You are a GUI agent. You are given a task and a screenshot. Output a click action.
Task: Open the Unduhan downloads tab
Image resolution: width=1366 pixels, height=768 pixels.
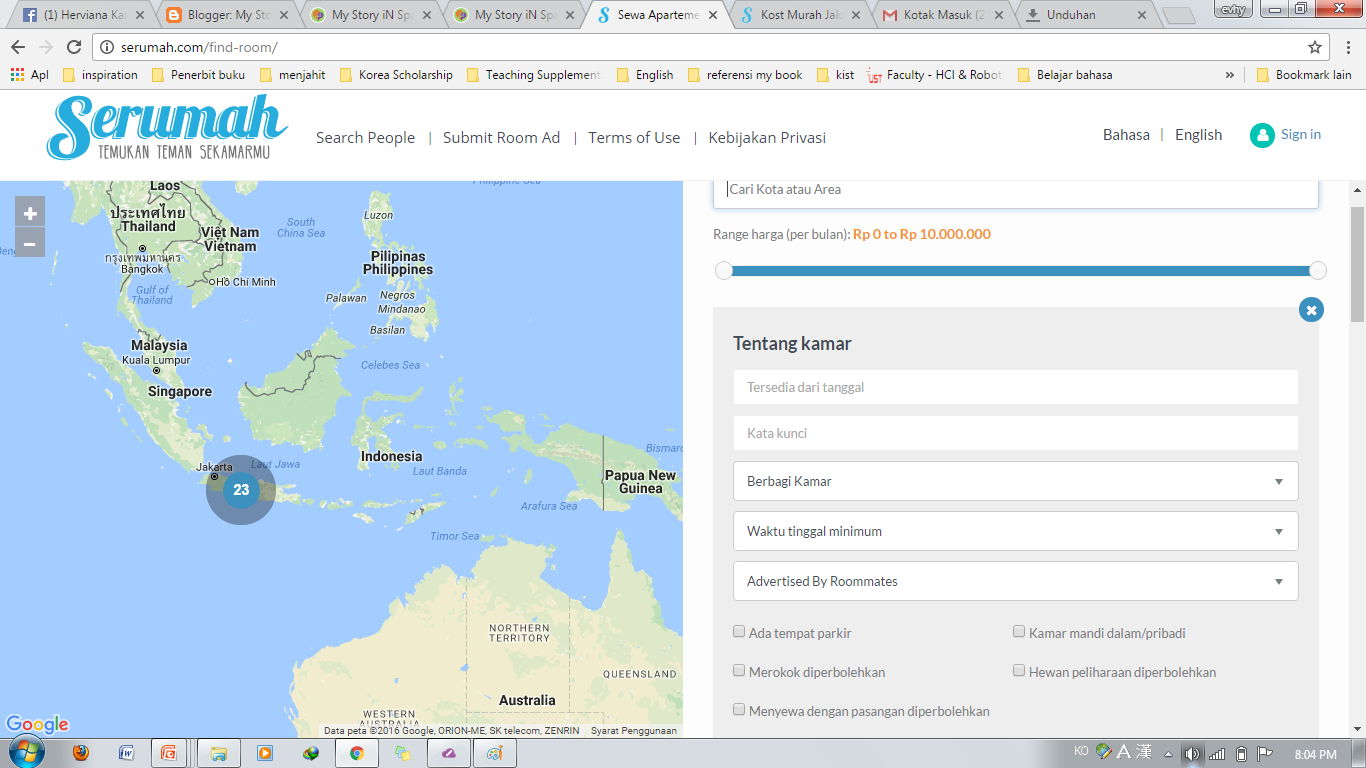(x=1086, y=15)
